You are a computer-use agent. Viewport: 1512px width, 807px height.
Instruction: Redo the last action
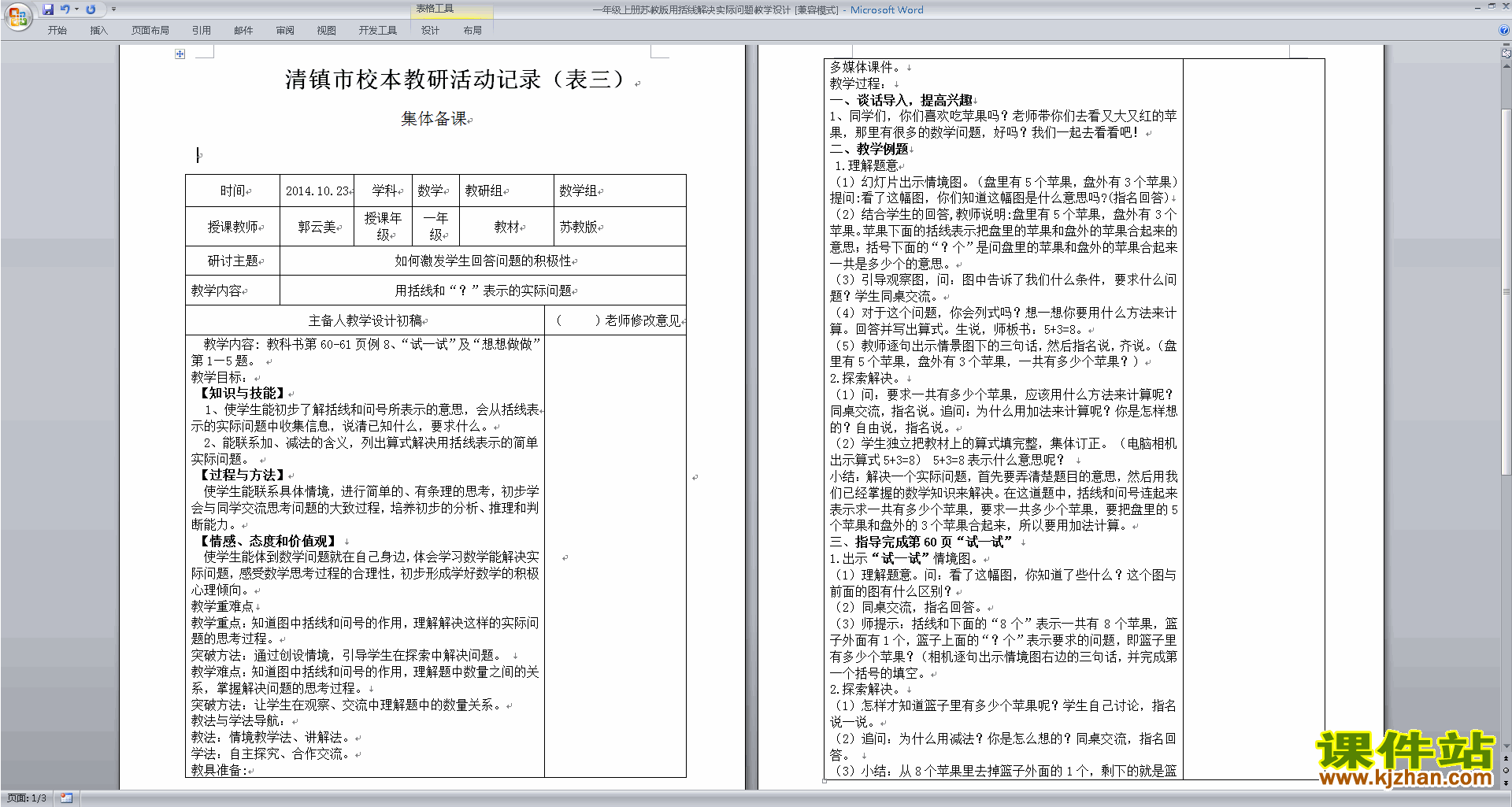point(91,9)
